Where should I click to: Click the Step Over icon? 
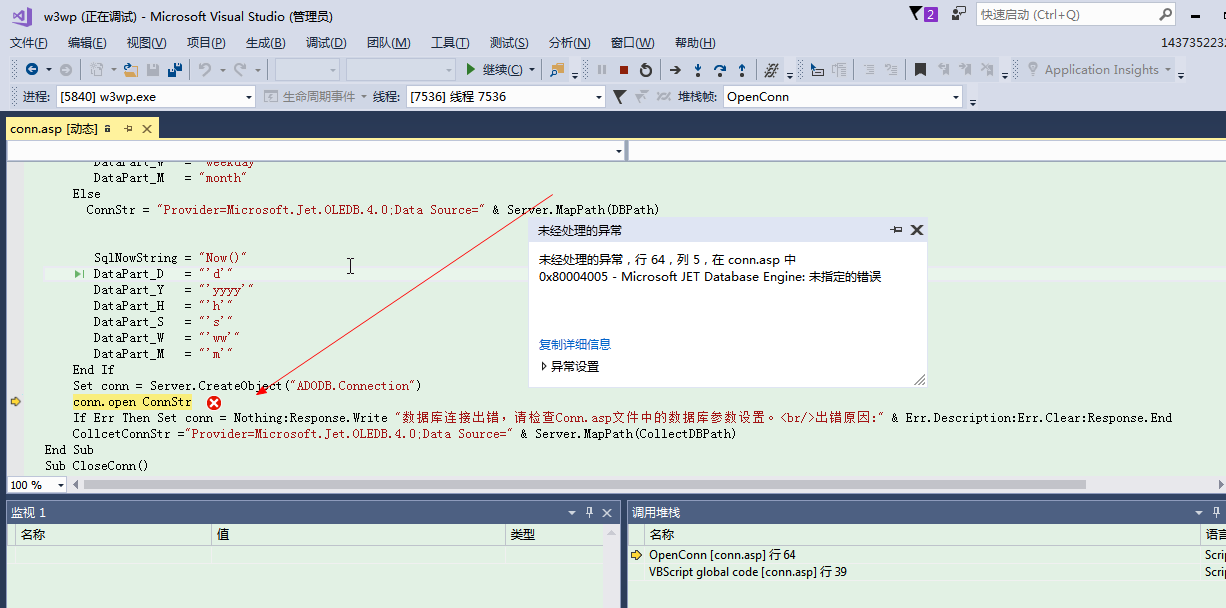(719, 70)
